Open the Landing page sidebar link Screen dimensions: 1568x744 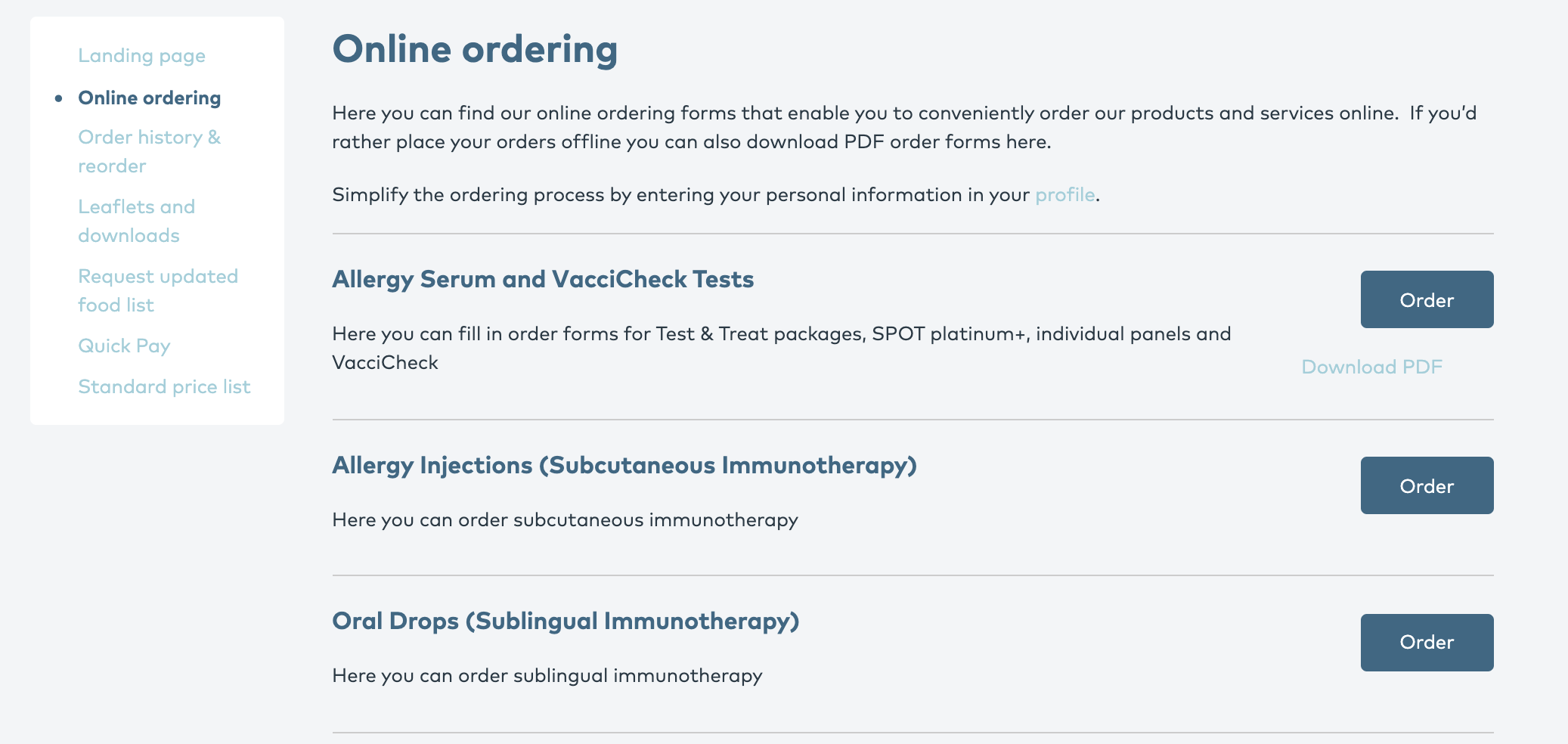click(x=141, y=56)
